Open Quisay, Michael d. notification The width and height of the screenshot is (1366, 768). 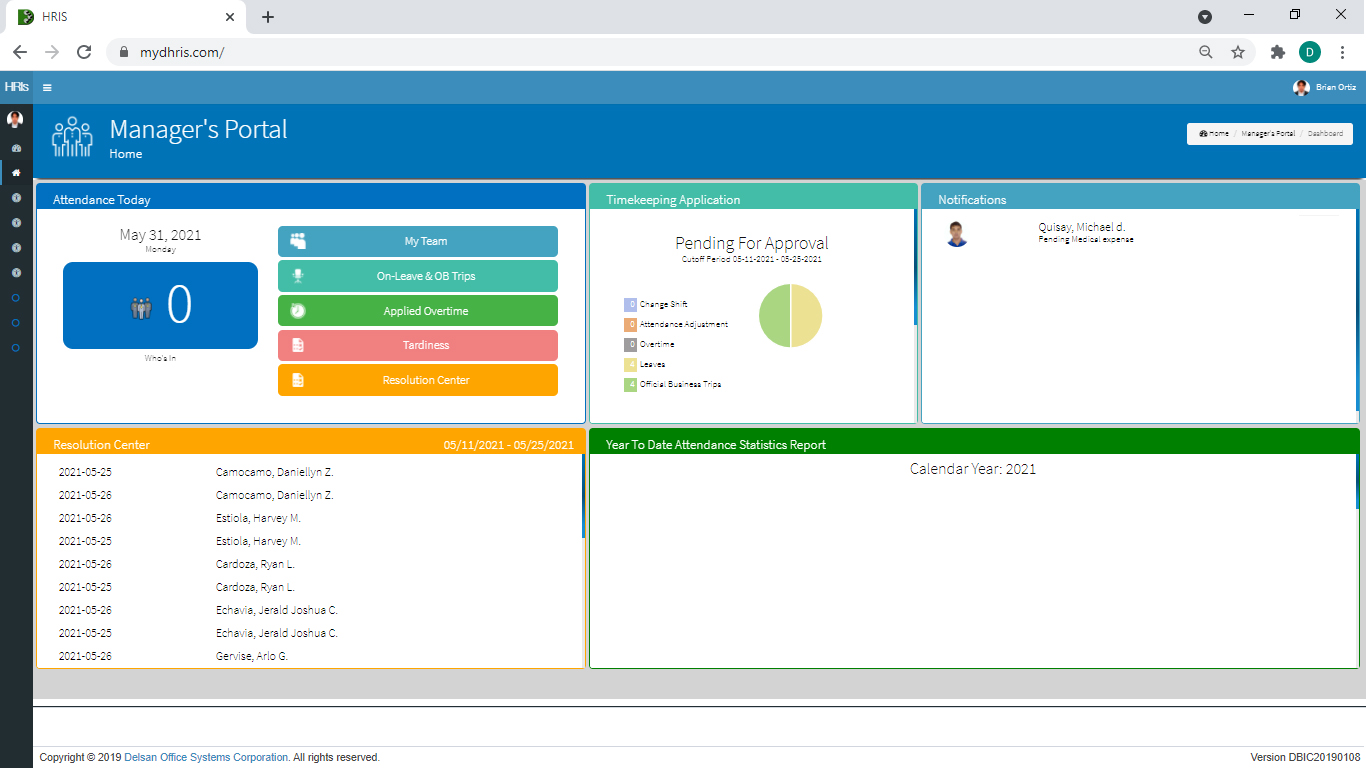click(x=1081, y=228)
